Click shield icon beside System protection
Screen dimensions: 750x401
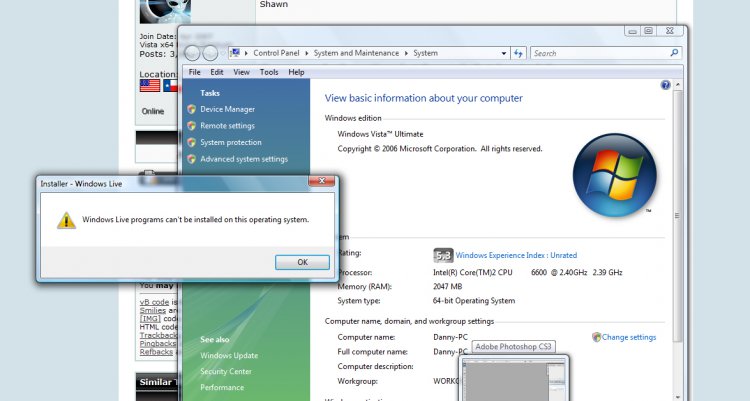(191, 142)
